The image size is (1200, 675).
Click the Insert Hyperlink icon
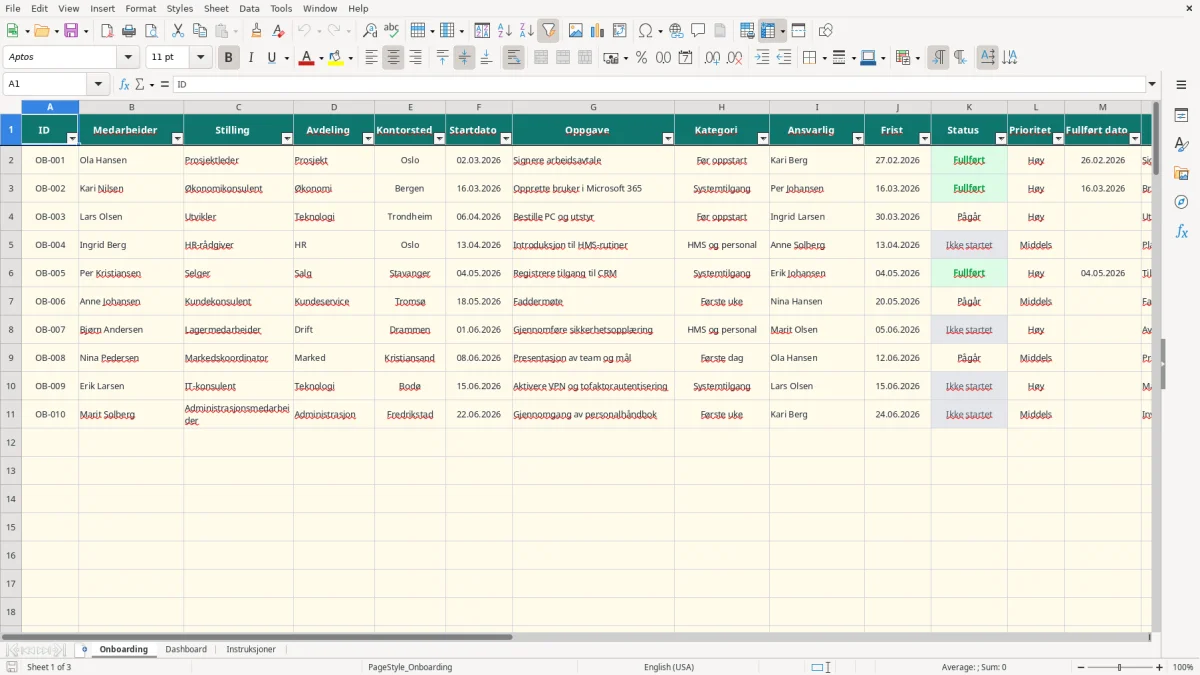point(677,31)
